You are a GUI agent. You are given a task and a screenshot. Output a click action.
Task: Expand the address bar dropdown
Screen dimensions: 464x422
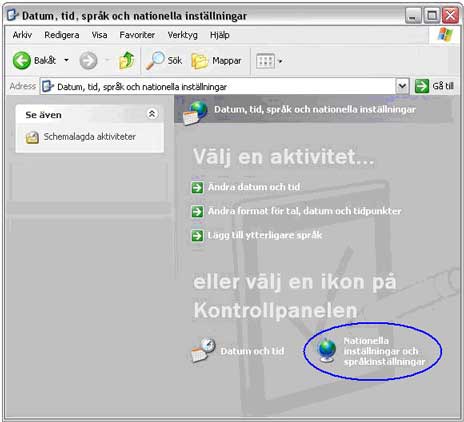click(402, 86)
